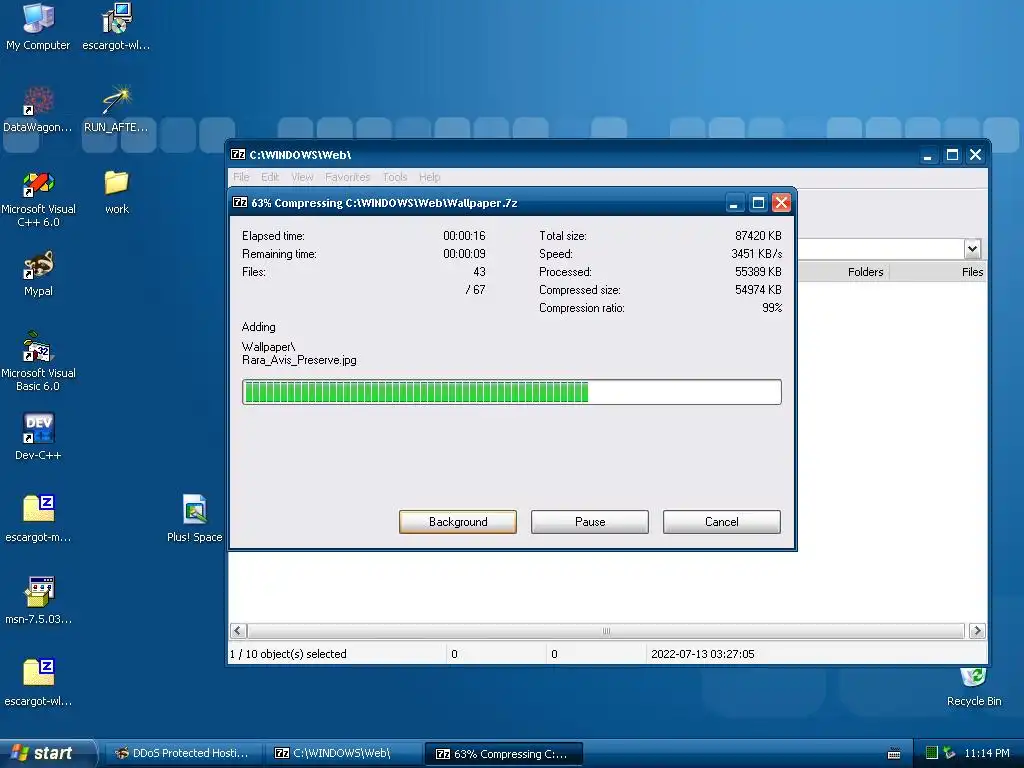Open the File menu in 7-Zip

coord(241,177)
